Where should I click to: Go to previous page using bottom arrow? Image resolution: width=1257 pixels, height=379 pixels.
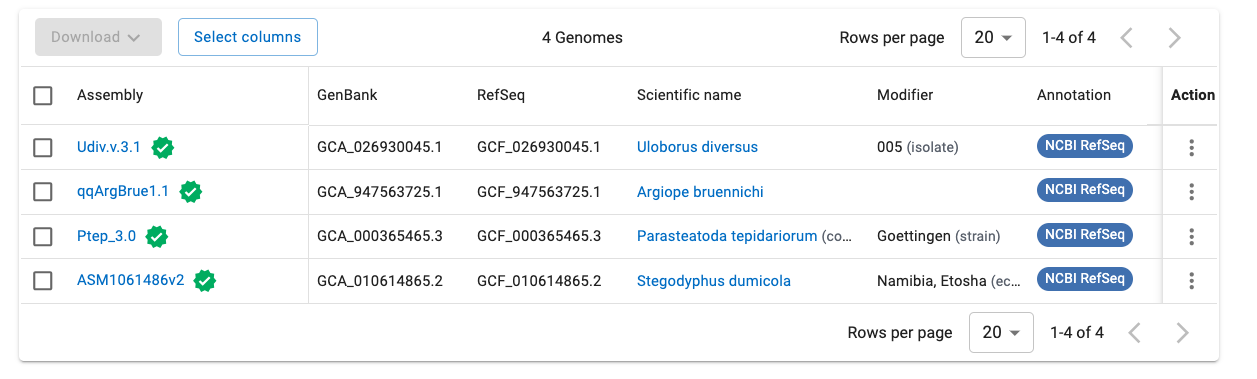point(1135,332)
